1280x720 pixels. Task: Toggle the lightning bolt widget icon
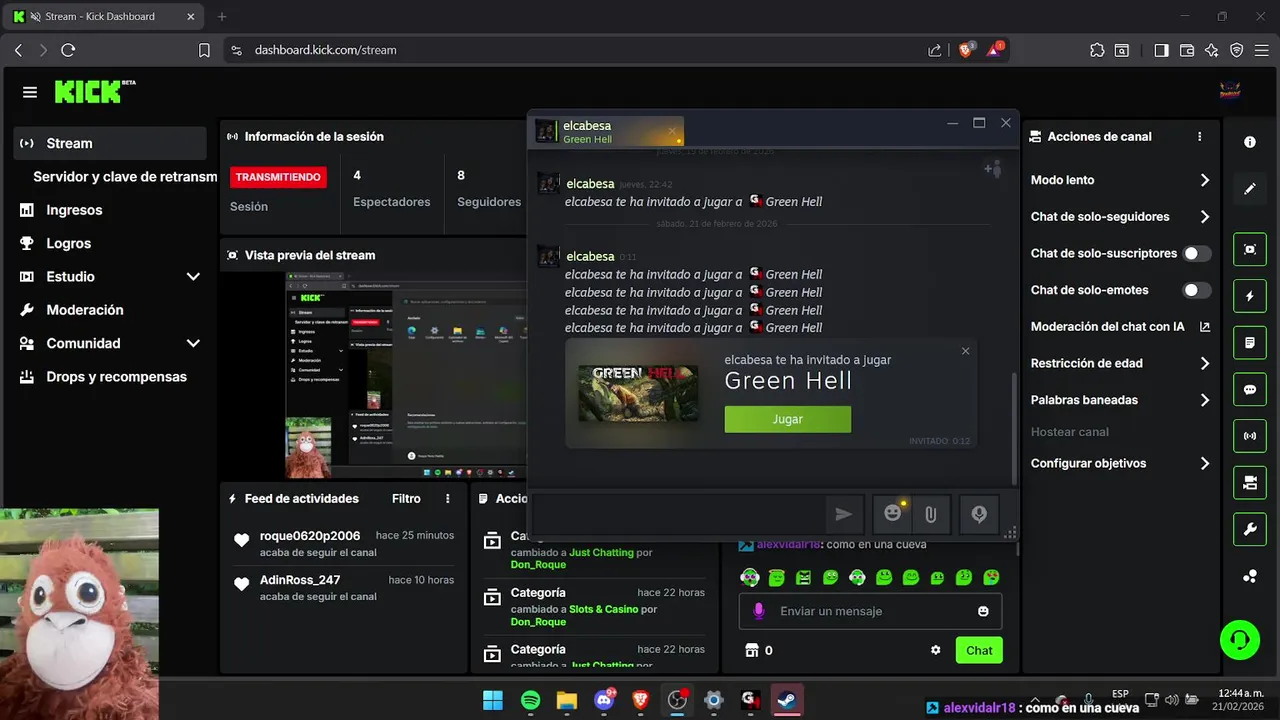[1250, 296]
